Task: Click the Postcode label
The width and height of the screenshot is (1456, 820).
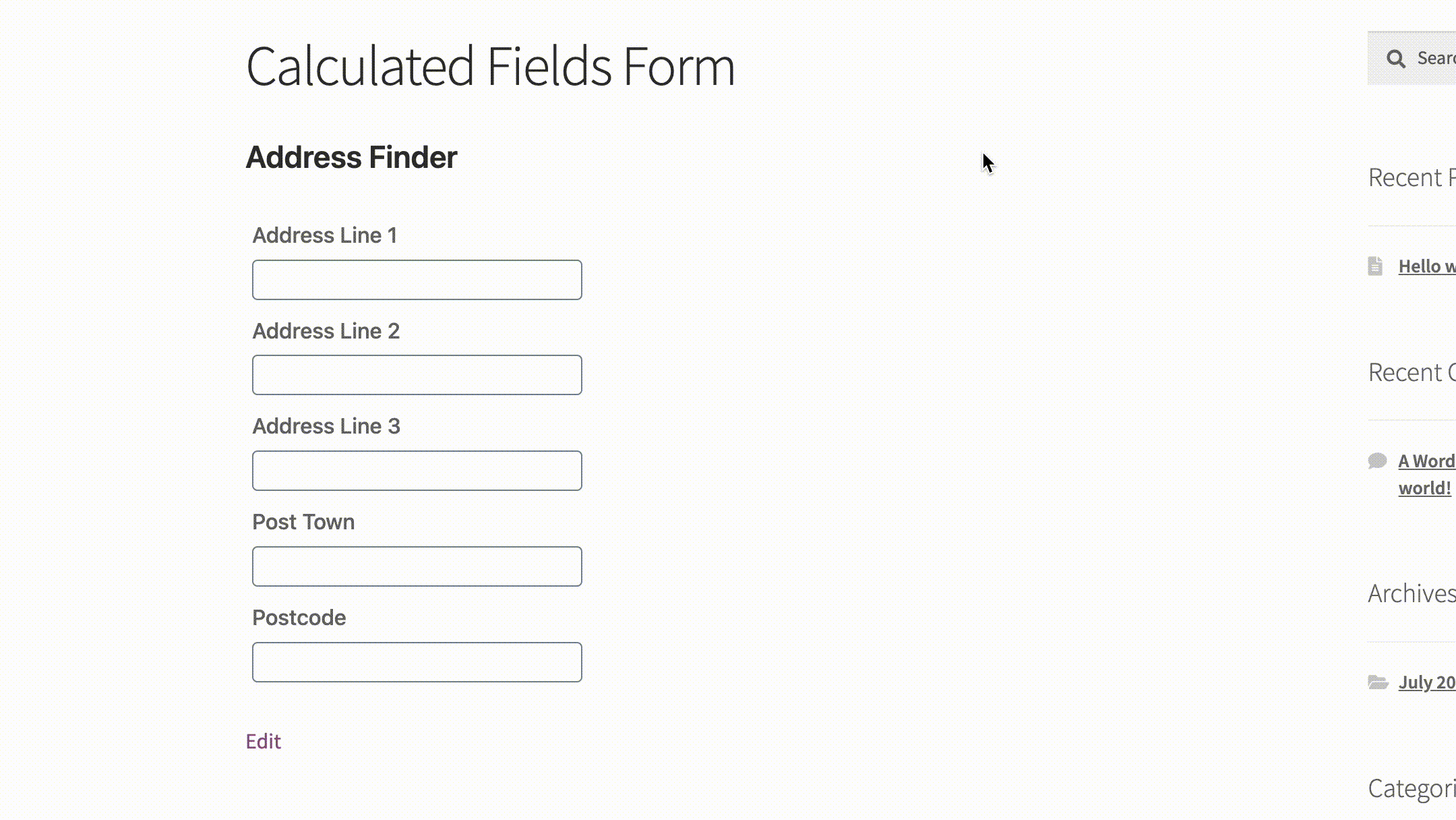Action: [x=299, y=617]
